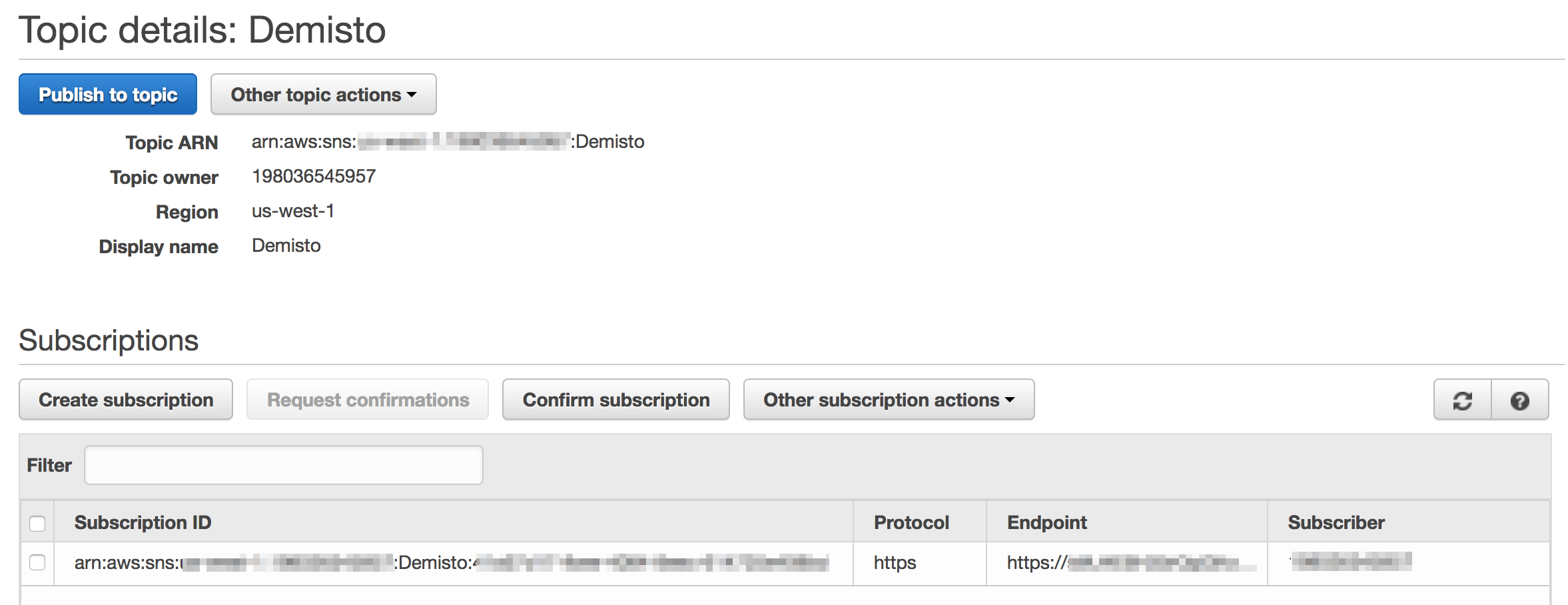Select the Demisto subscription row checkbox
Viewport: 1568px width, 605px height.
coord(37,563)
